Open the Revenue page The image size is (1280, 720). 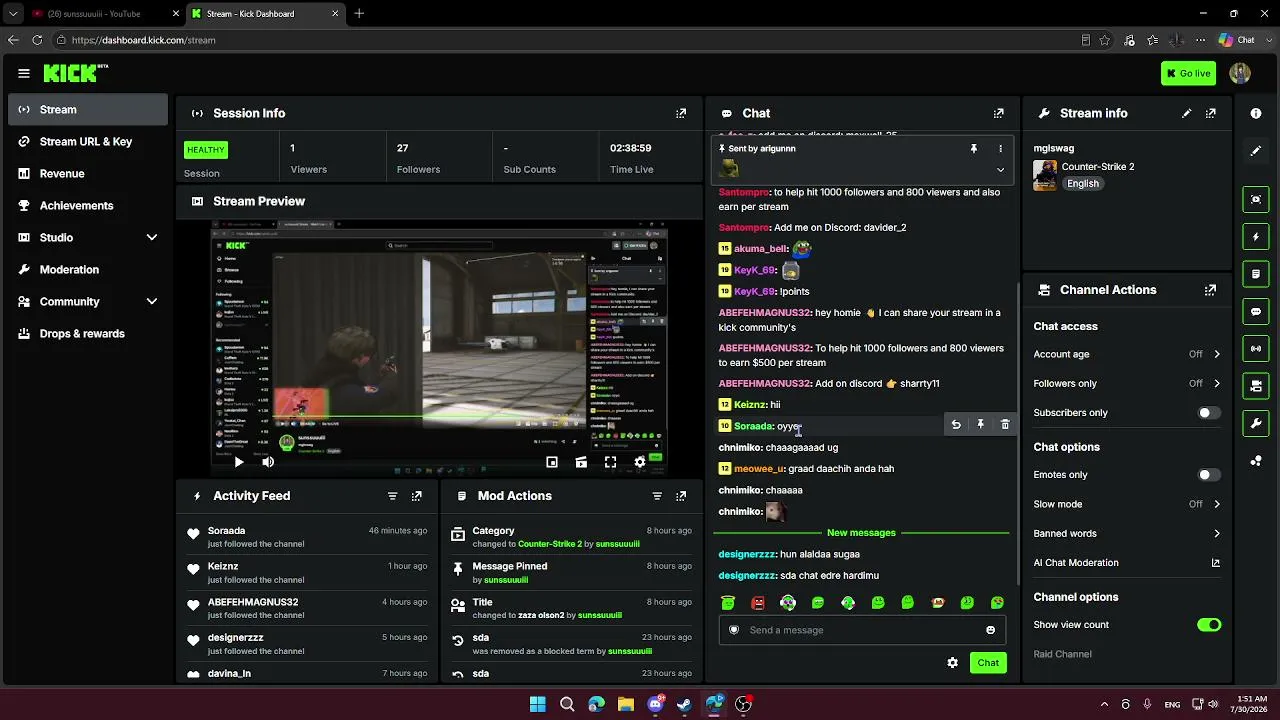tap(87, 174)
